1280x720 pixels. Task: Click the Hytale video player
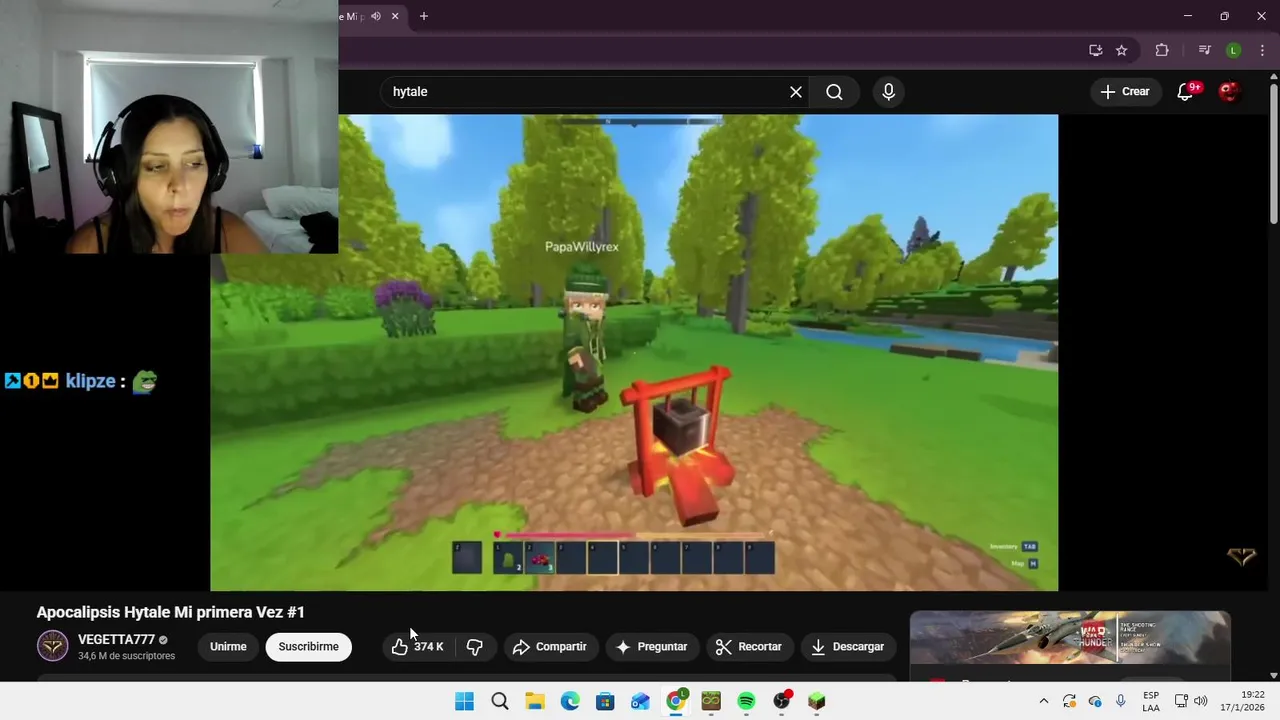(x=634, y=352)
